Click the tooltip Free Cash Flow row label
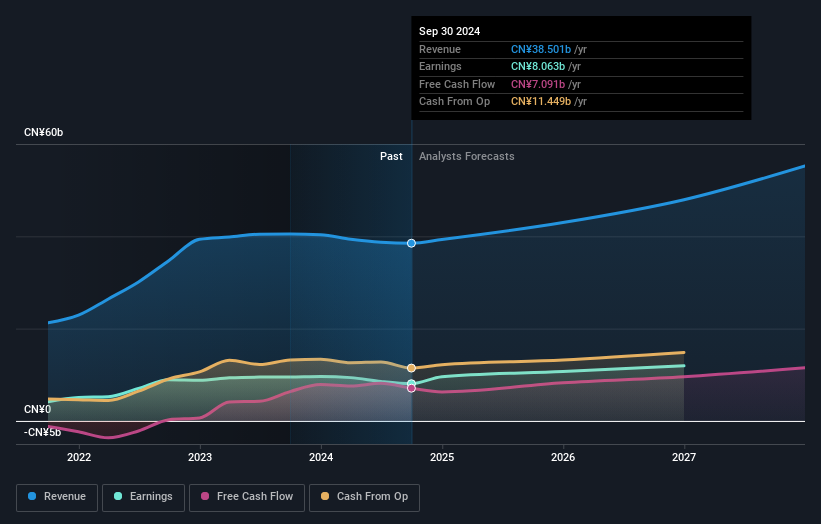Viewport: 821px width, 524px height. click(457, 84)
